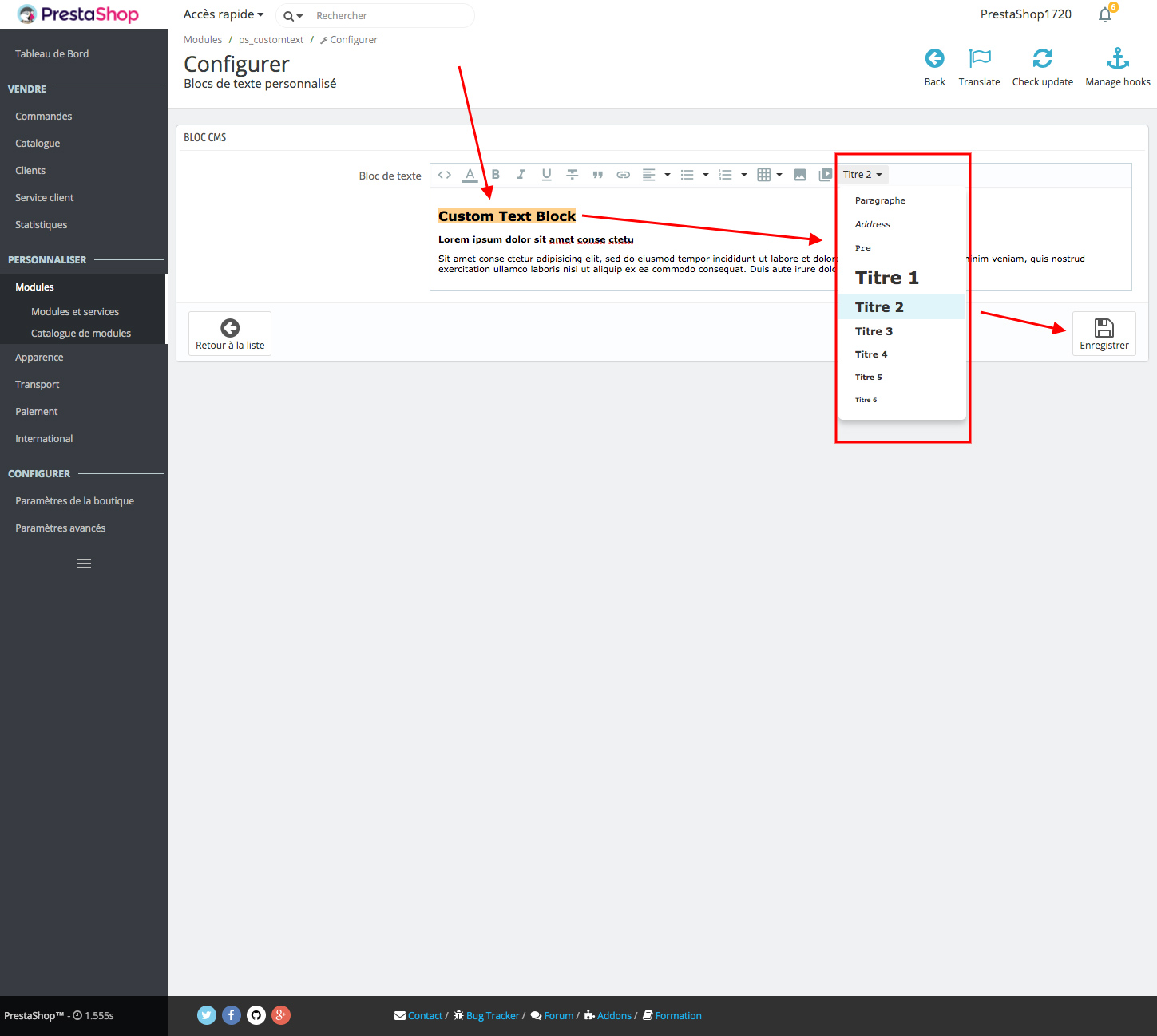Image resolution: width=1157 pixels, height=1036 pixels.
Task: Click the insert image icon
Action: click(799, 175)
